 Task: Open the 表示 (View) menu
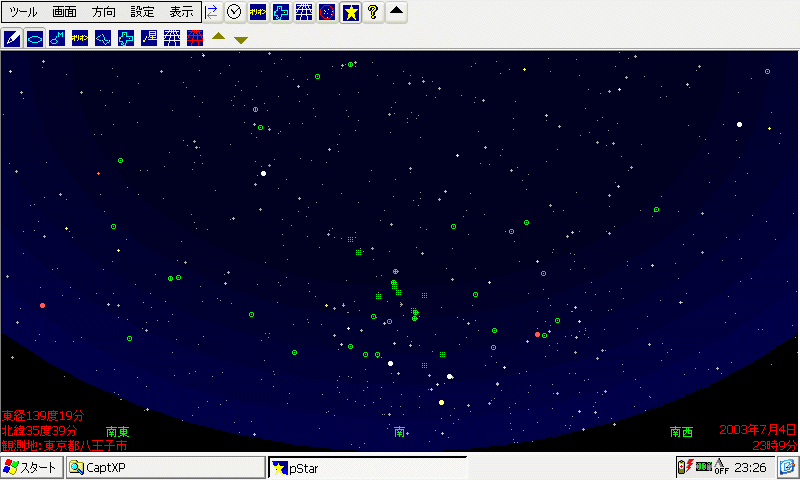(x=181, y=12)
